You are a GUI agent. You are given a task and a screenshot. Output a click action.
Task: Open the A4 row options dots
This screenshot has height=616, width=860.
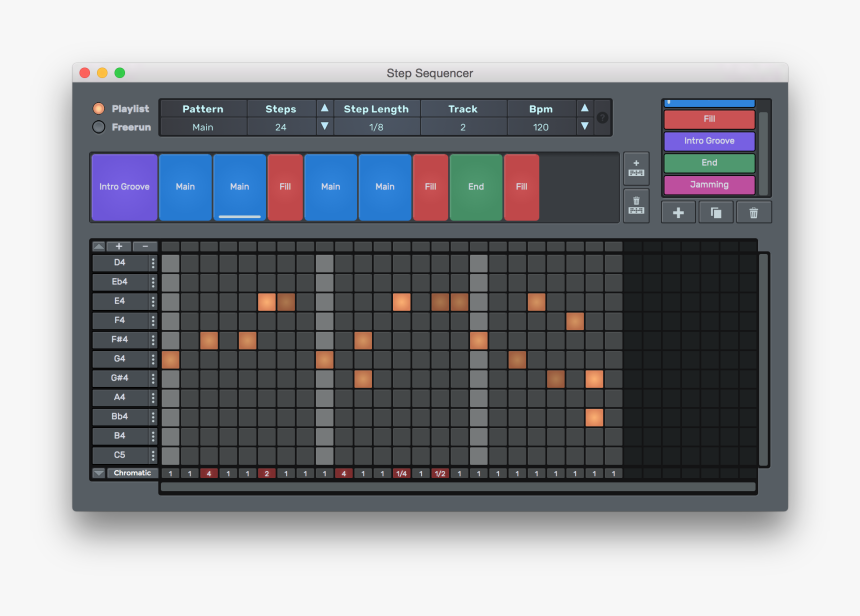click(x=153, y=398)
